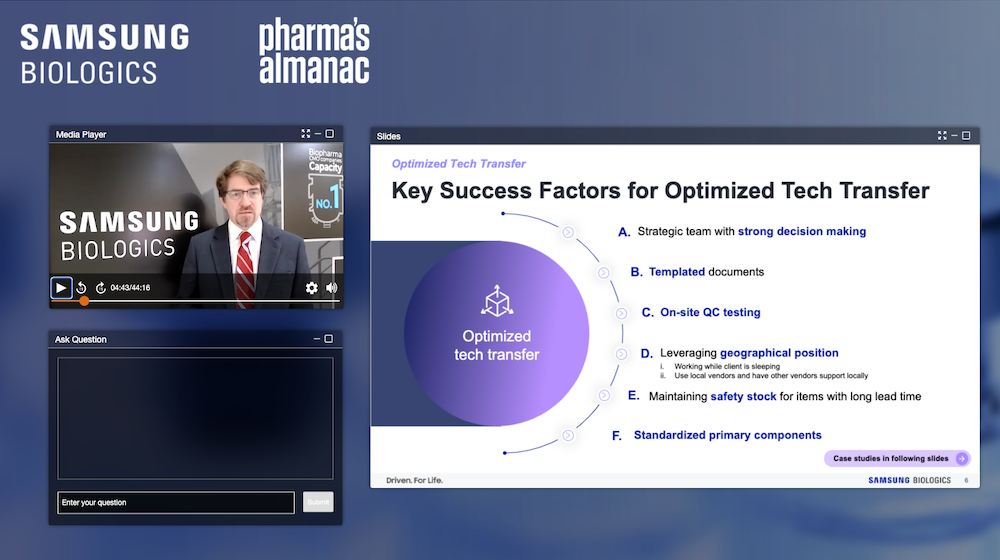
Task: Mute the media player volume
Action: click(332, 288)
